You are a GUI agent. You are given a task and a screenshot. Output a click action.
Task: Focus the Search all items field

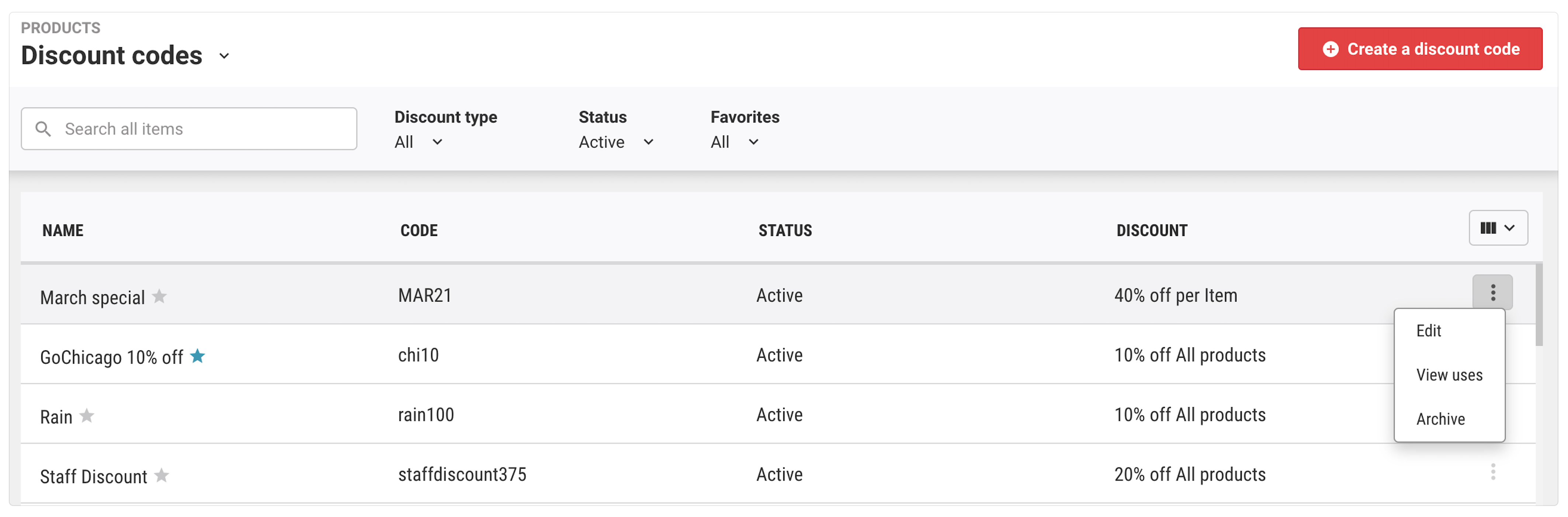click(x=189, y=129)
